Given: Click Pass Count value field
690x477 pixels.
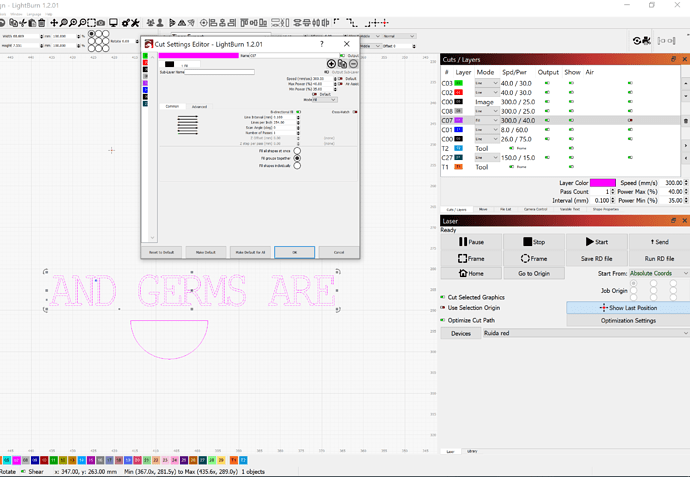Looking at the screenshot, I should pos(602,192).
